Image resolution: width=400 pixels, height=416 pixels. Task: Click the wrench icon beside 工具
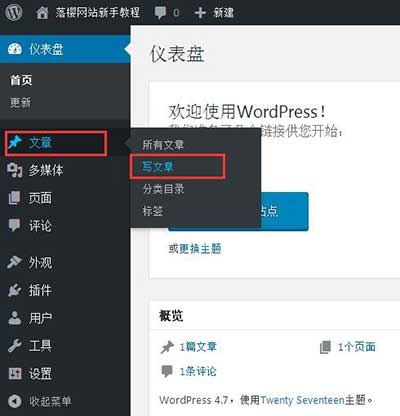(15, 346)
